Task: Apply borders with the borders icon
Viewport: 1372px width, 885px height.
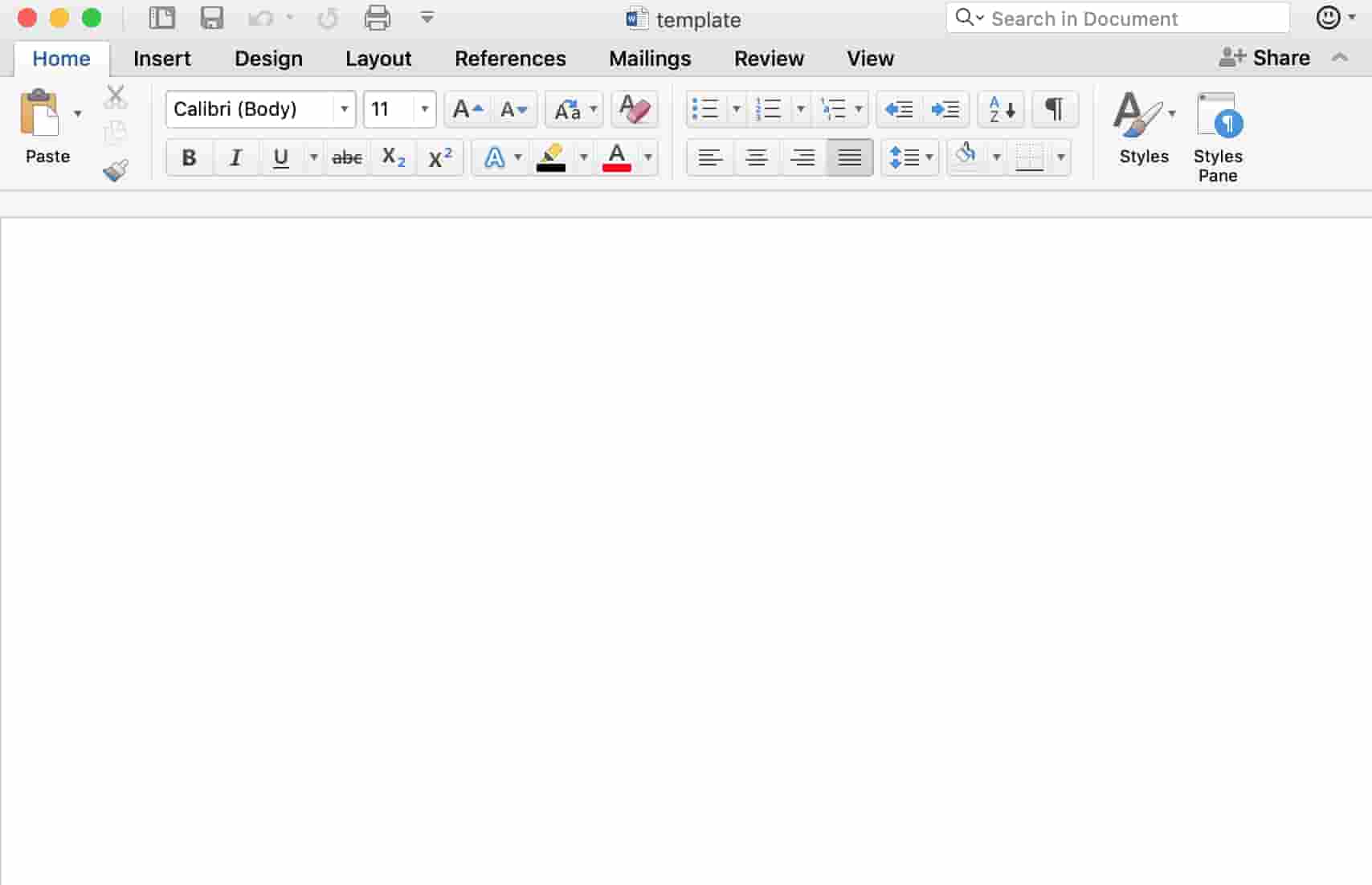Action: [1029, 157]
